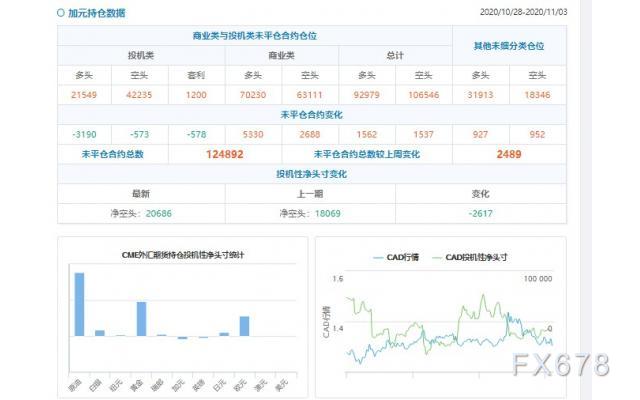Click the 100 000 right-axis value

coord(538,279)
